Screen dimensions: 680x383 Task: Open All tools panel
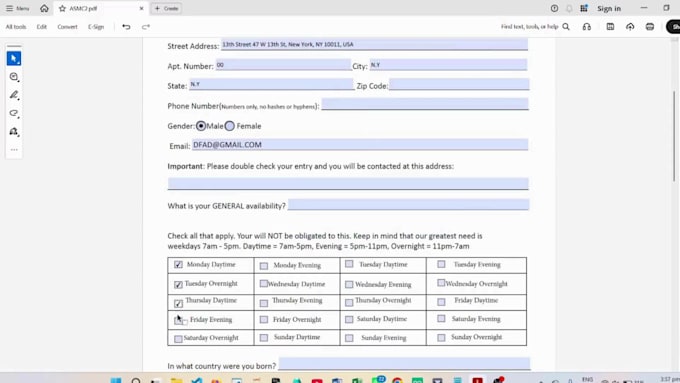[x=16, y=27]
